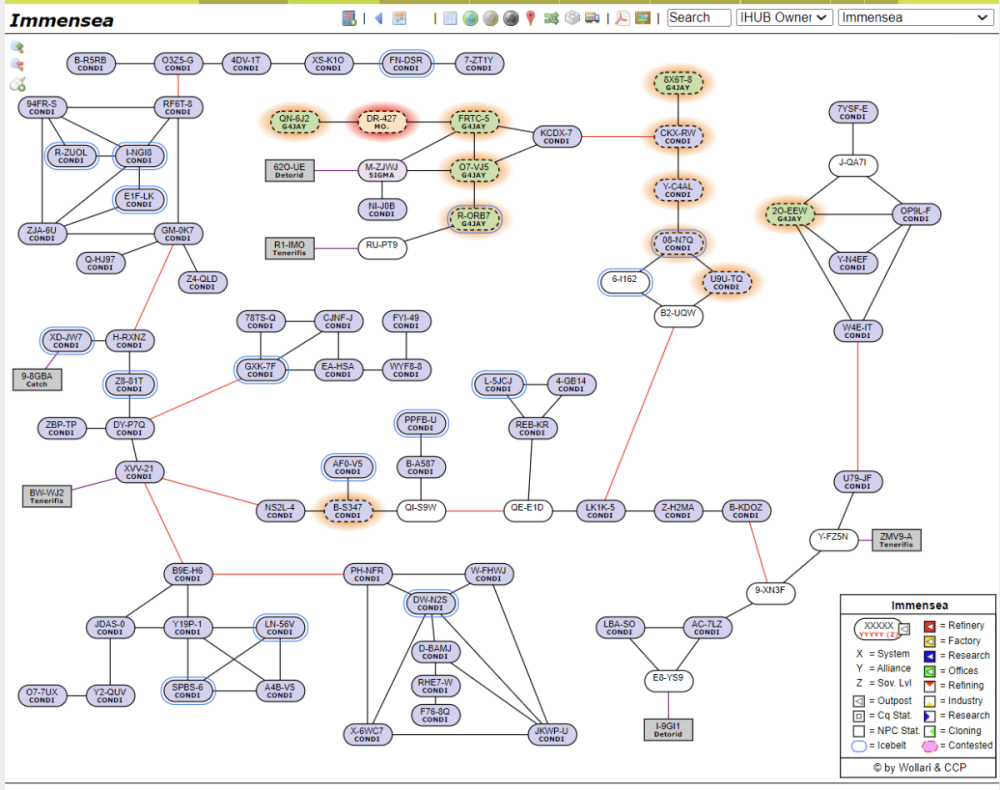The image size is (1000, 790).
Task: Click the green globe icon in toolbar
Action: [469, 18]
